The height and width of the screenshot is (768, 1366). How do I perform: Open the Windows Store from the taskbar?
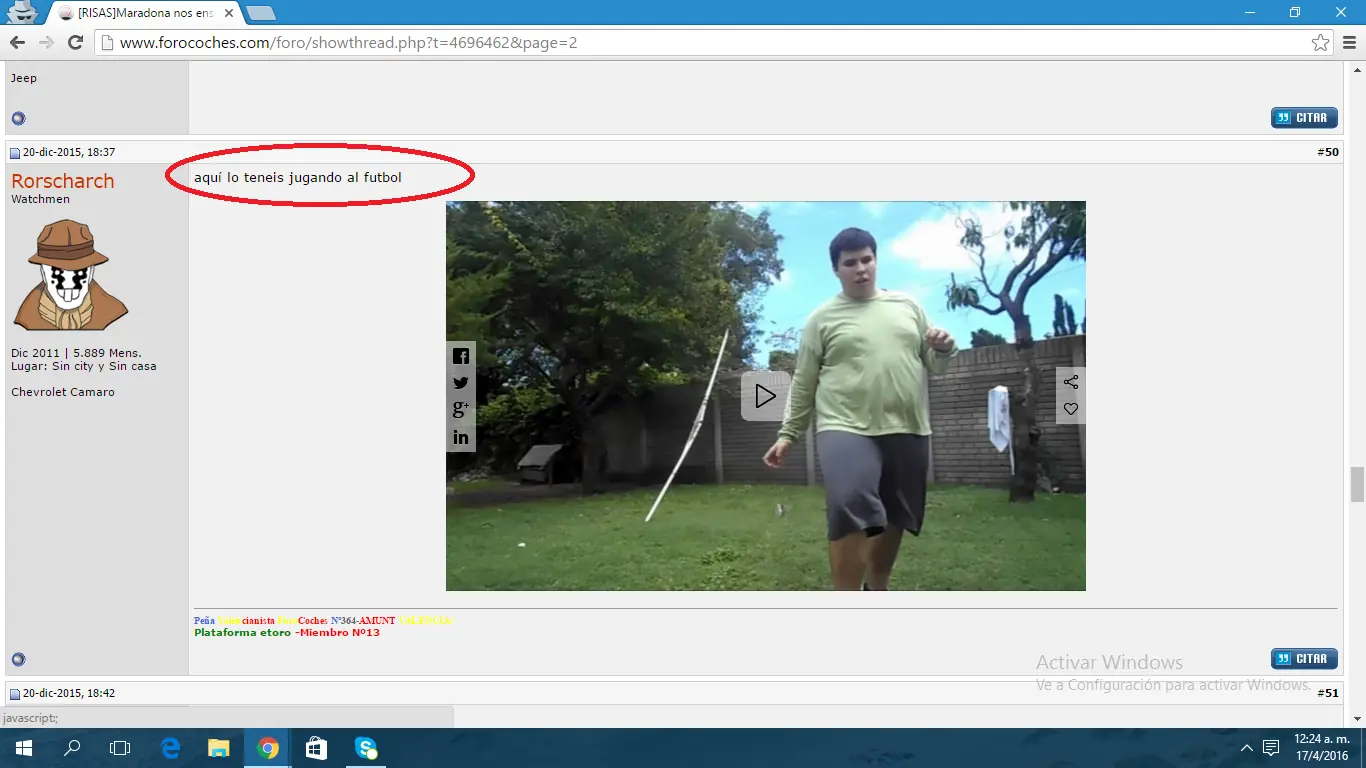[316, 748]
